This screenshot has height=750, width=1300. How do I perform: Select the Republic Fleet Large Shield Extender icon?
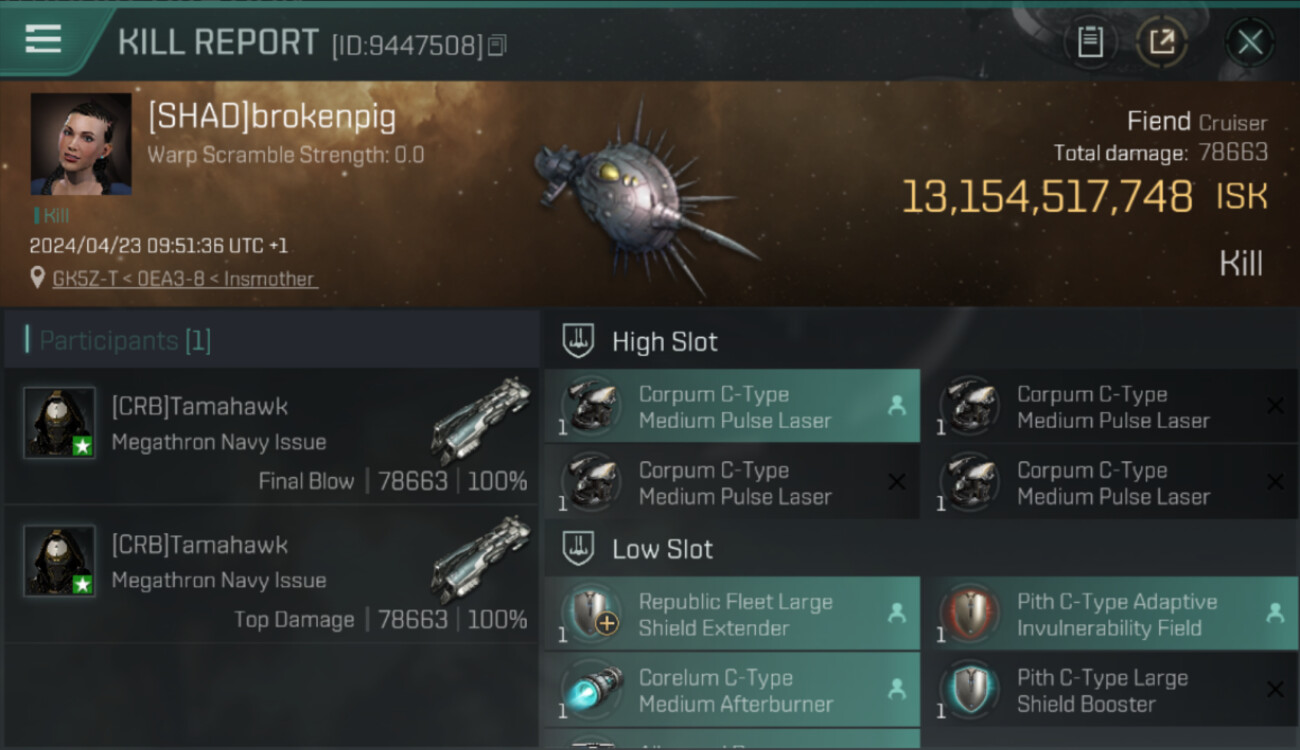591,614
